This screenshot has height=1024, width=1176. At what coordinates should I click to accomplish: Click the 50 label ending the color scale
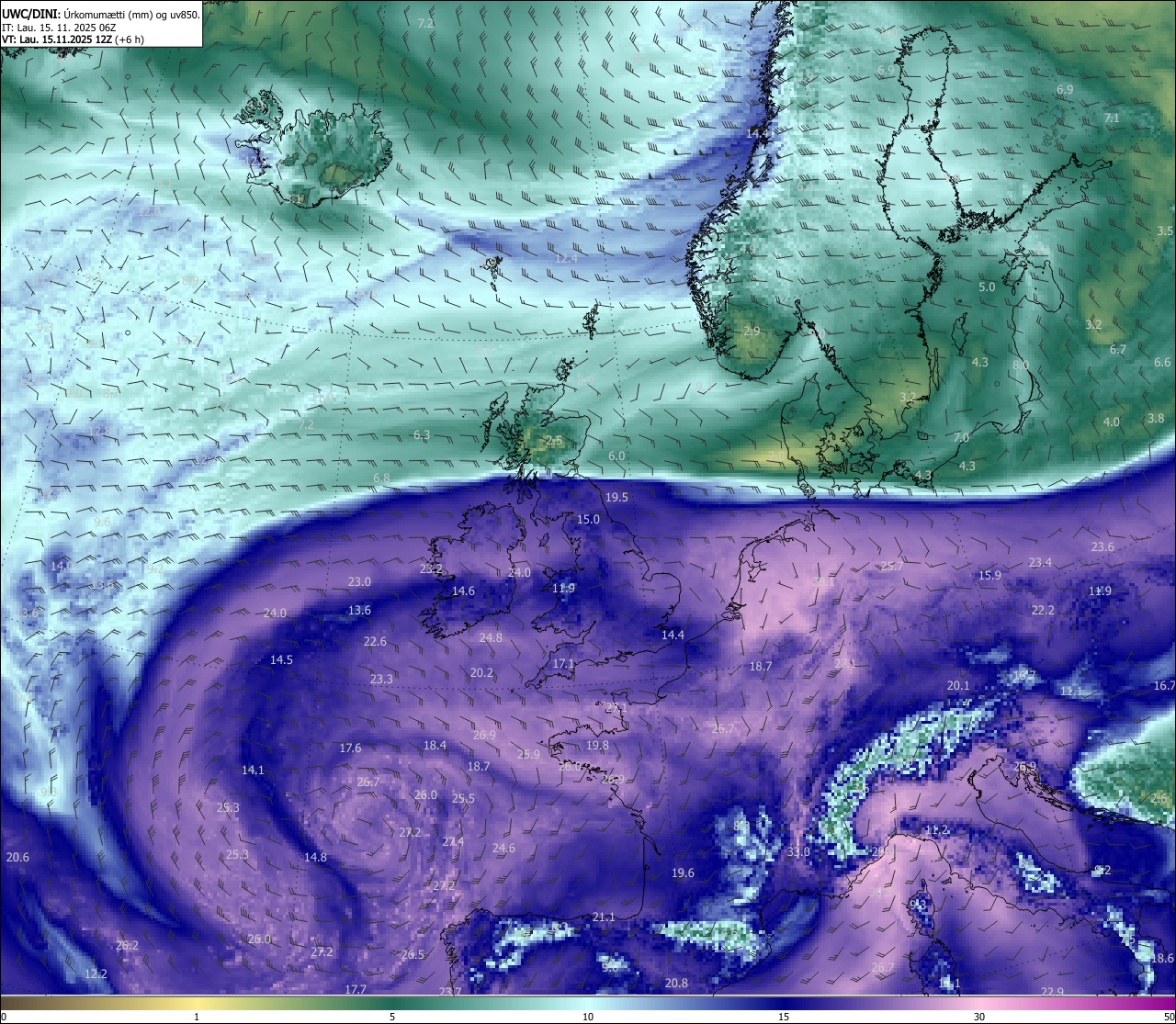point(1168,1017)
